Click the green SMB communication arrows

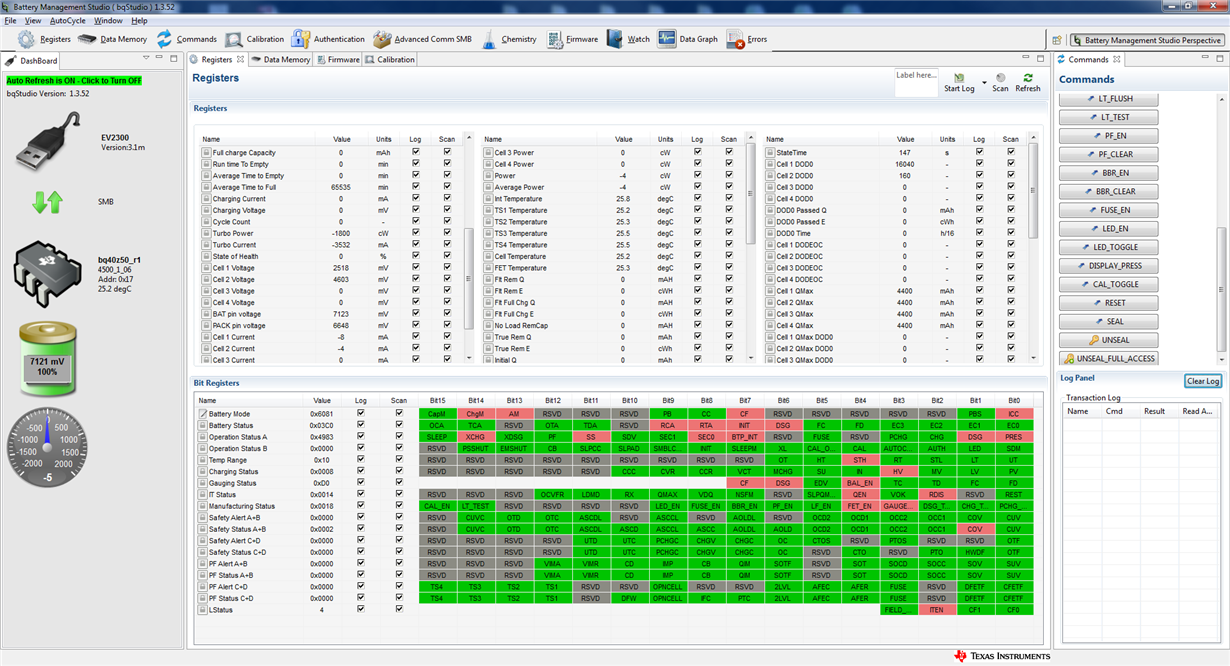click(47, 201)
